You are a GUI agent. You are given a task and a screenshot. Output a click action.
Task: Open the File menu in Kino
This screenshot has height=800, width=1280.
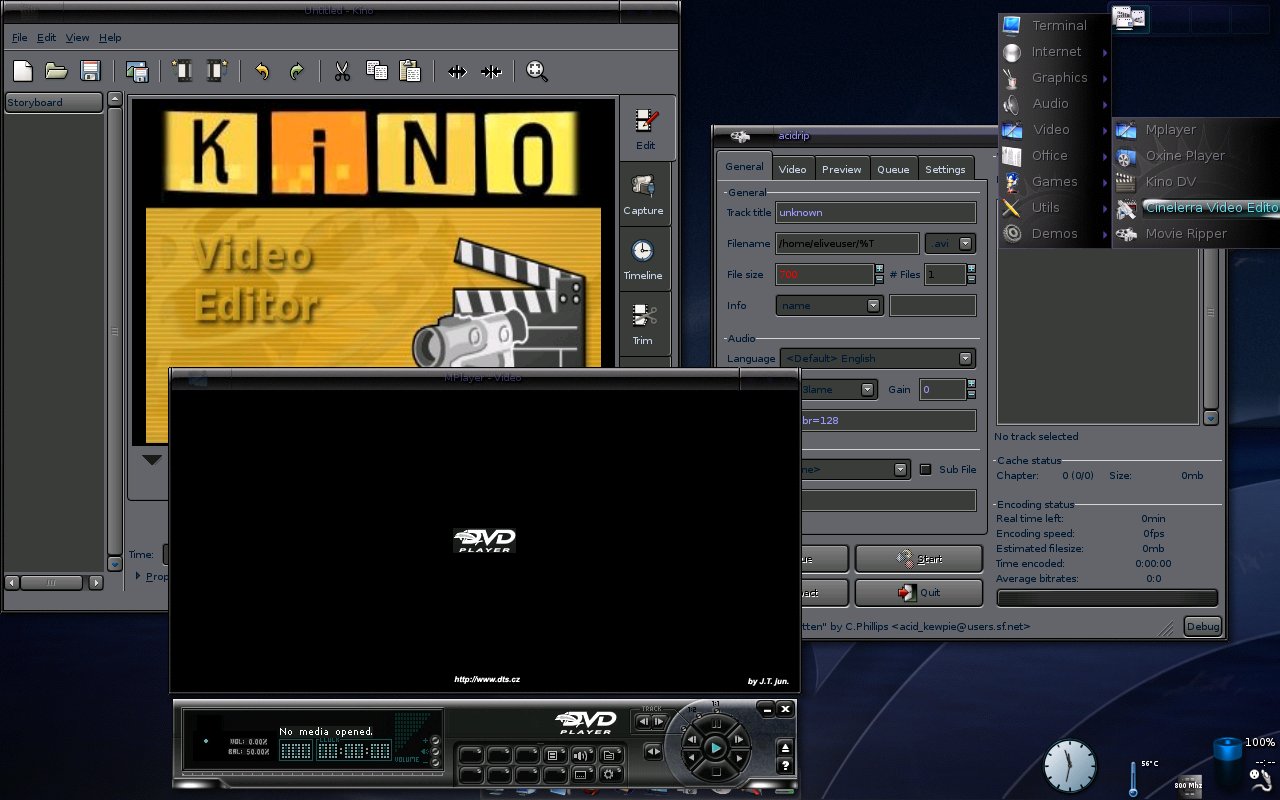[x=19, y=38]
